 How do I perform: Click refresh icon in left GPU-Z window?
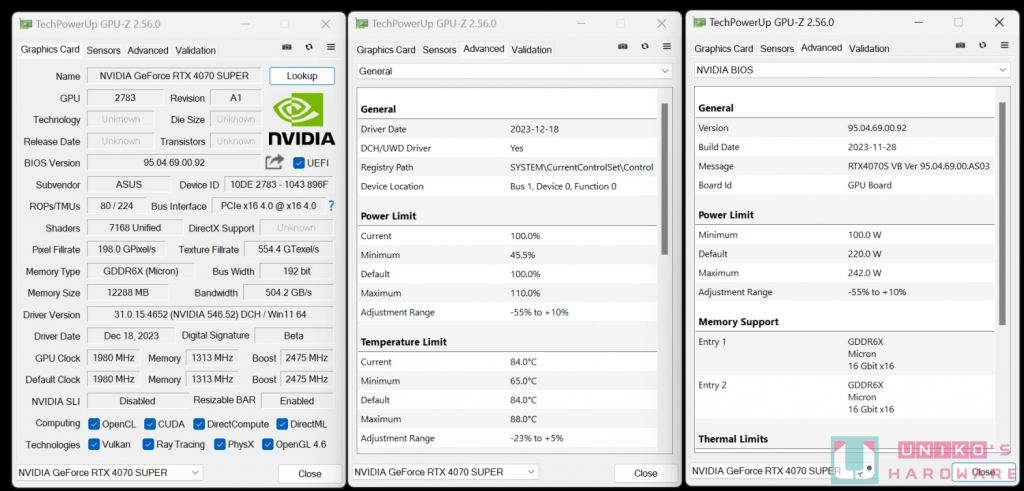[x=309, y=48]
